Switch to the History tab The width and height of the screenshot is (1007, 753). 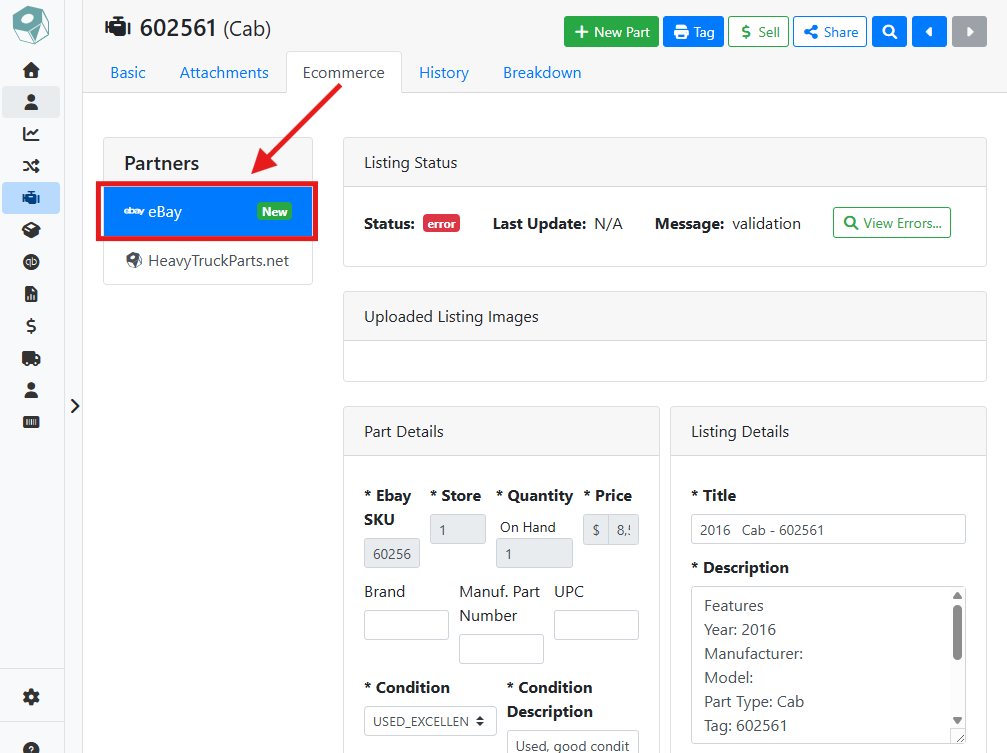pyautogui.click(x=444, y=73)
